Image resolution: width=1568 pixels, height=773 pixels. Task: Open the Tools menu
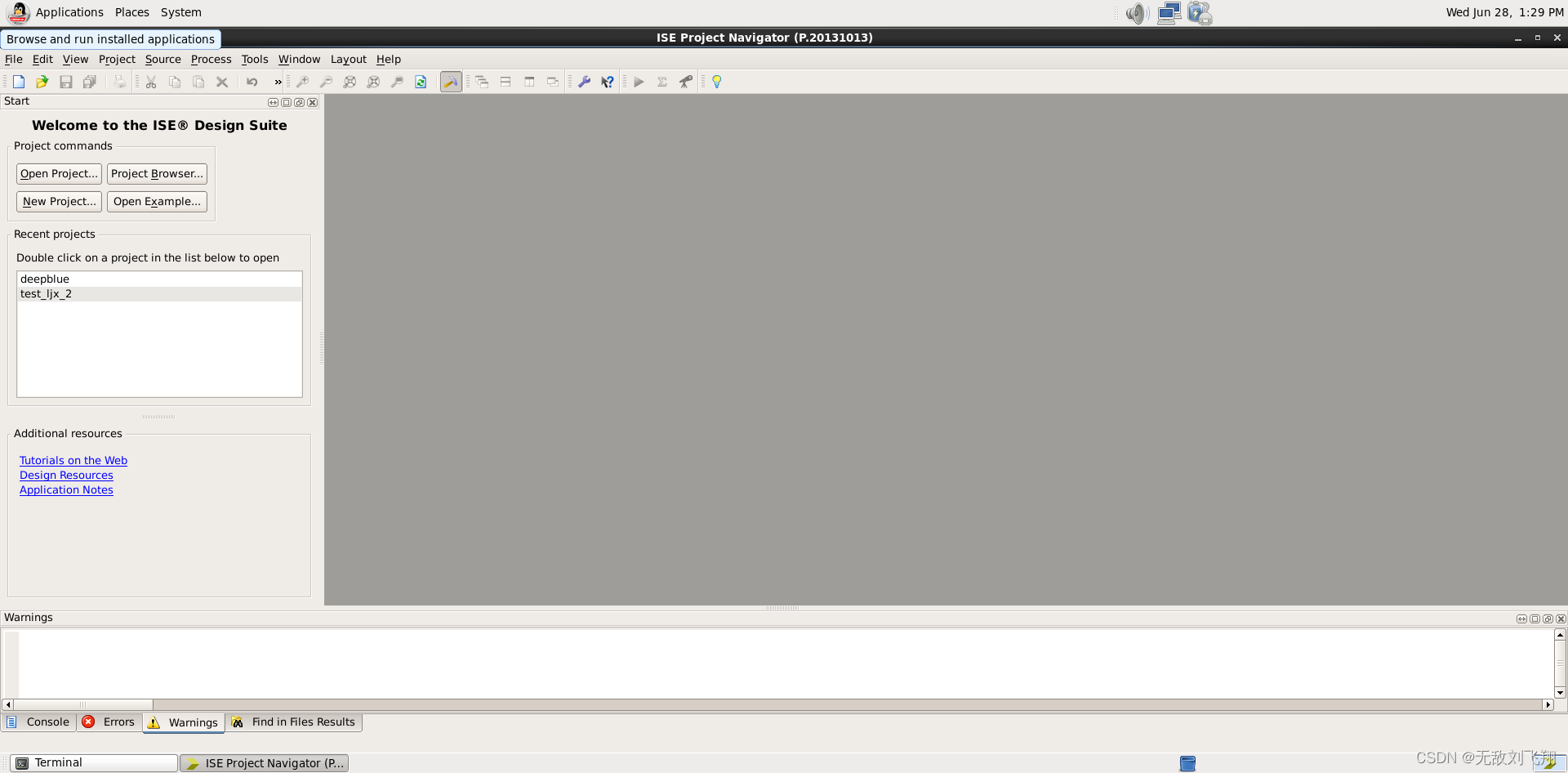255,59
